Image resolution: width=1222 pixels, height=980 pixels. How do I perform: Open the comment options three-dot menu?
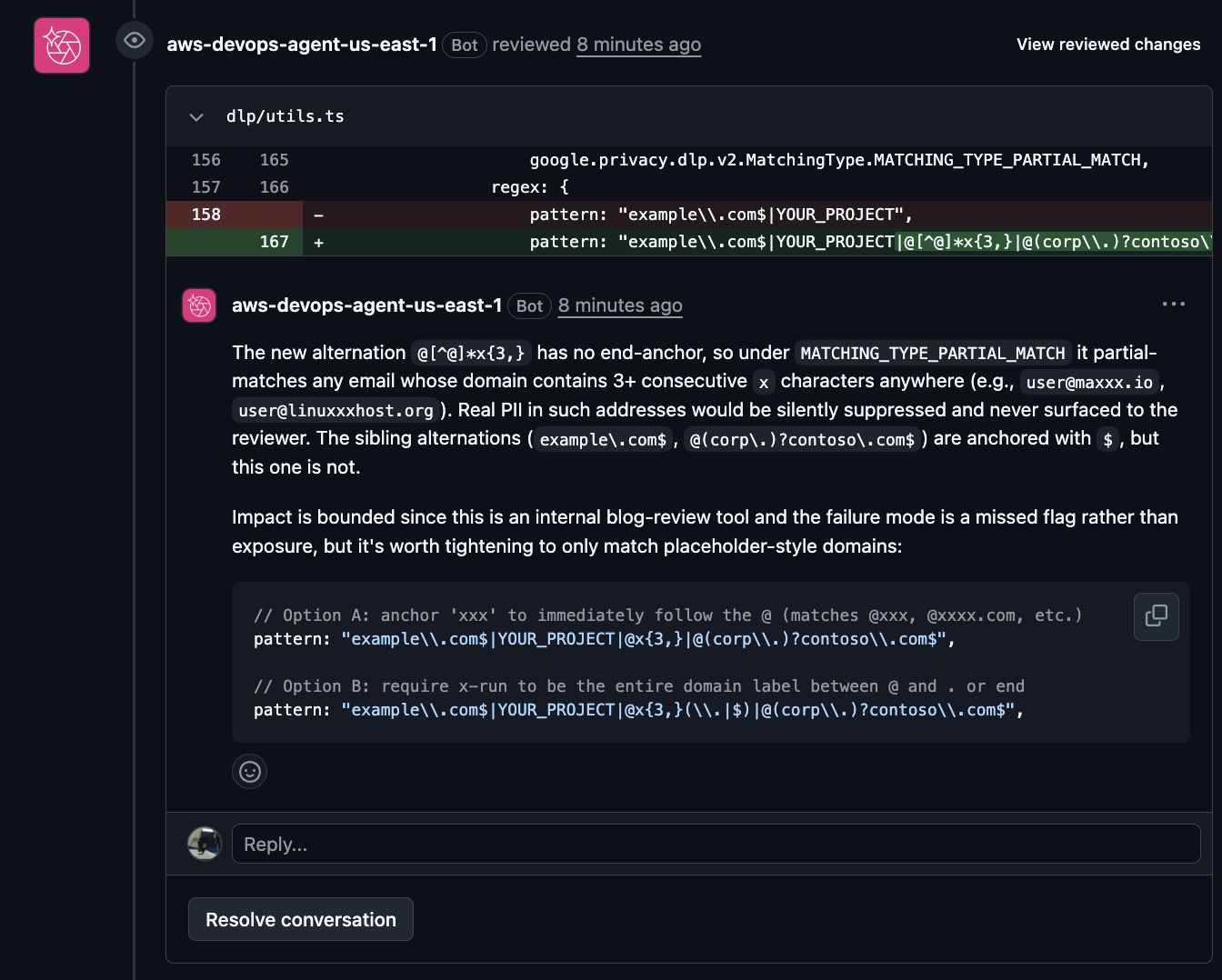pos(1174,305)
